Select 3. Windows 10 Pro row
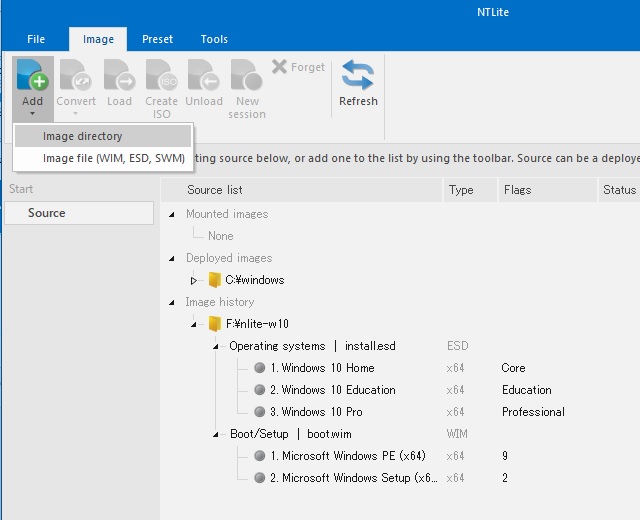This screenshot has width=640, height=520. pos(316,412)
